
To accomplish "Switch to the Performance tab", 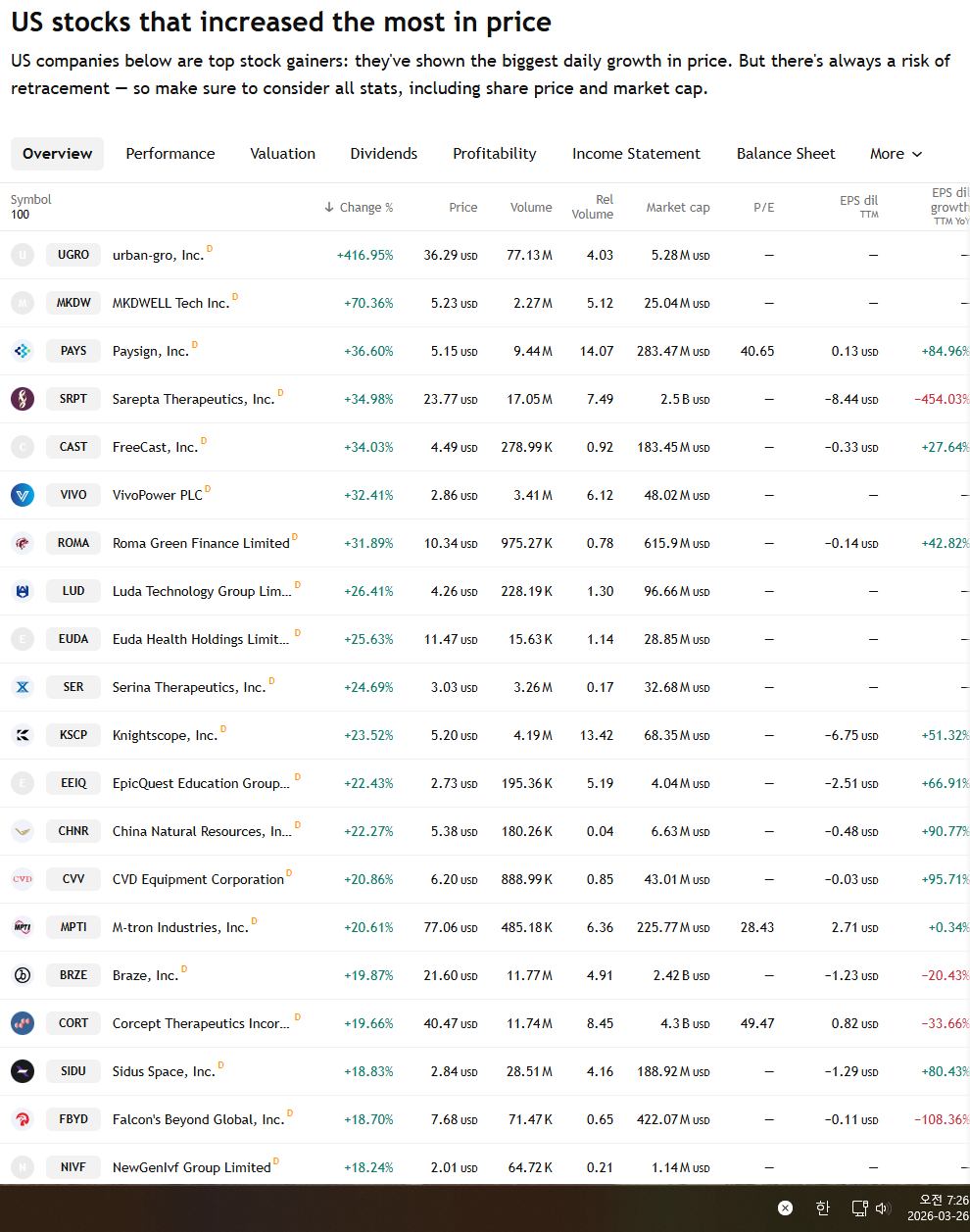I will tap(170, 154).
